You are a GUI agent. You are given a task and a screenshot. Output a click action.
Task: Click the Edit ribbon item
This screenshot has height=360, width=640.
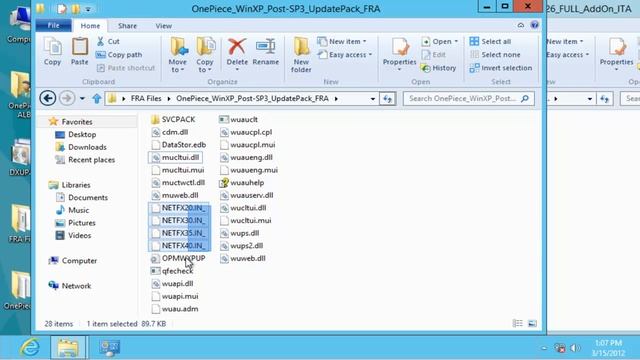pyautogui.click(x=433, y=55)
